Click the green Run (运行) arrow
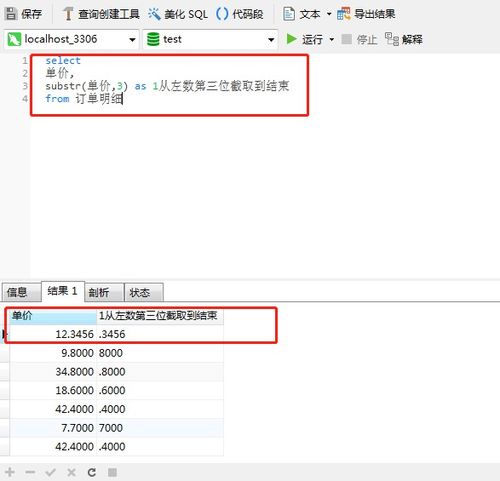Image resolution: width=500 pixels, height=481 pixels. 292,39
